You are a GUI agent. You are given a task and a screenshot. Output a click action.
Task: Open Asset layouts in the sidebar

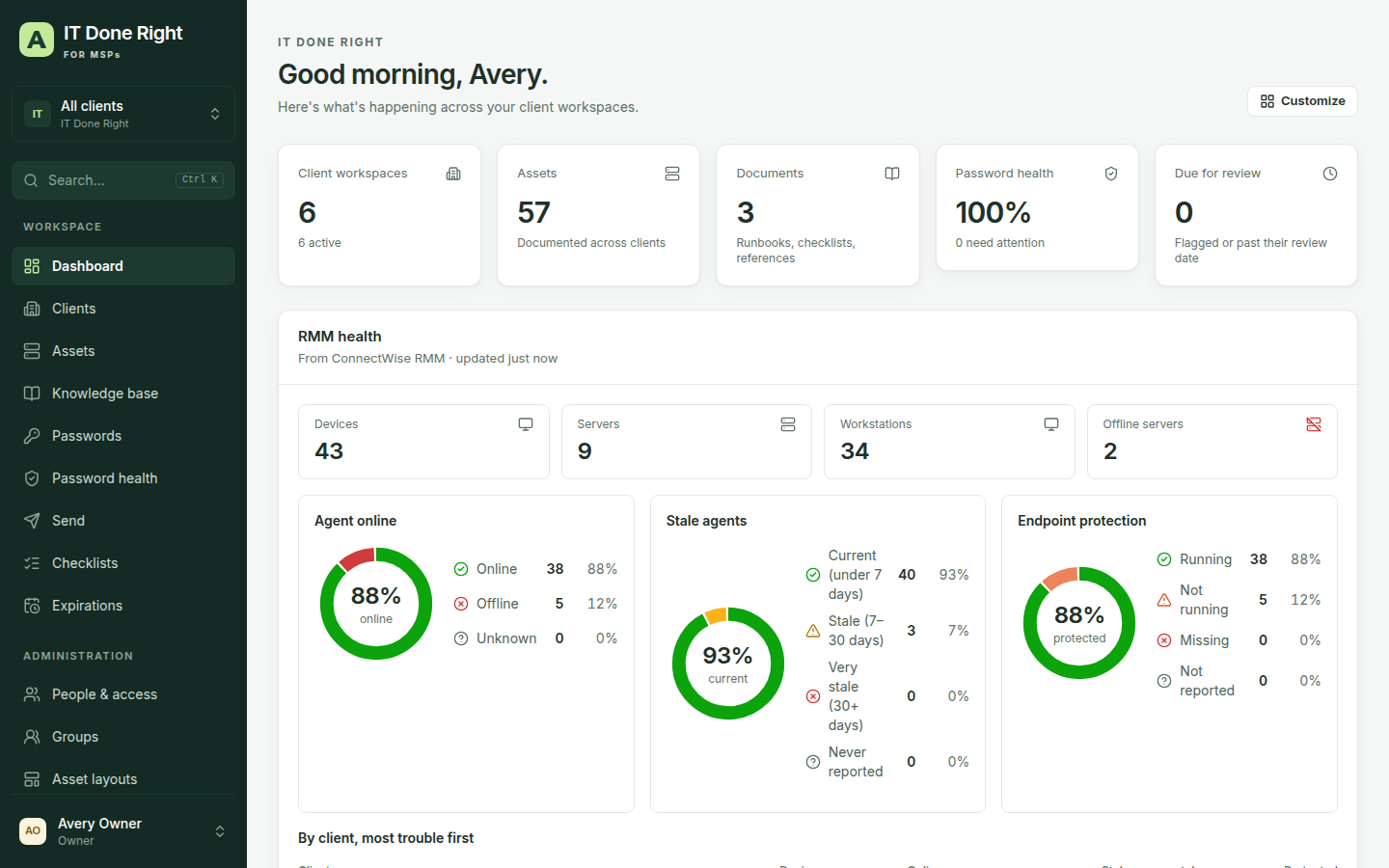coord(123,779)
